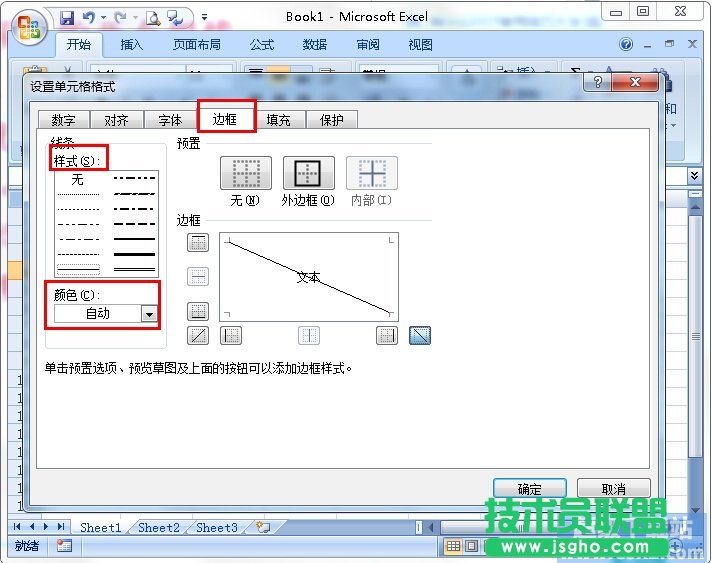
Task: Toggle diagonal up border button
Action: pyautogui.click(x=198, y=336)
